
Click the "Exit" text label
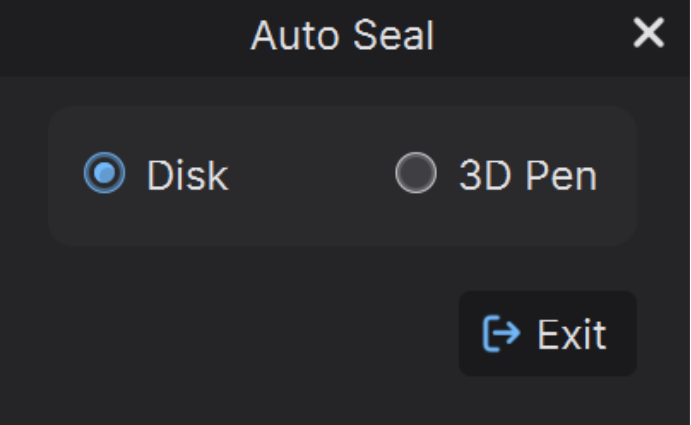click(572, 335)
